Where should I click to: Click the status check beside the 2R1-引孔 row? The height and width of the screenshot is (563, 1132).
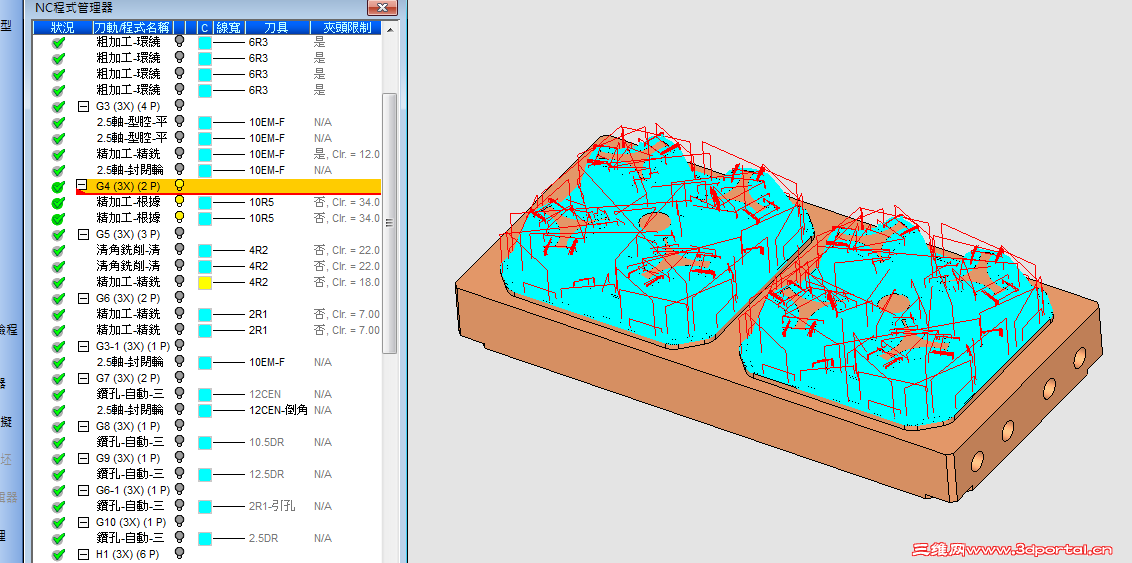[x=58, y=507]
